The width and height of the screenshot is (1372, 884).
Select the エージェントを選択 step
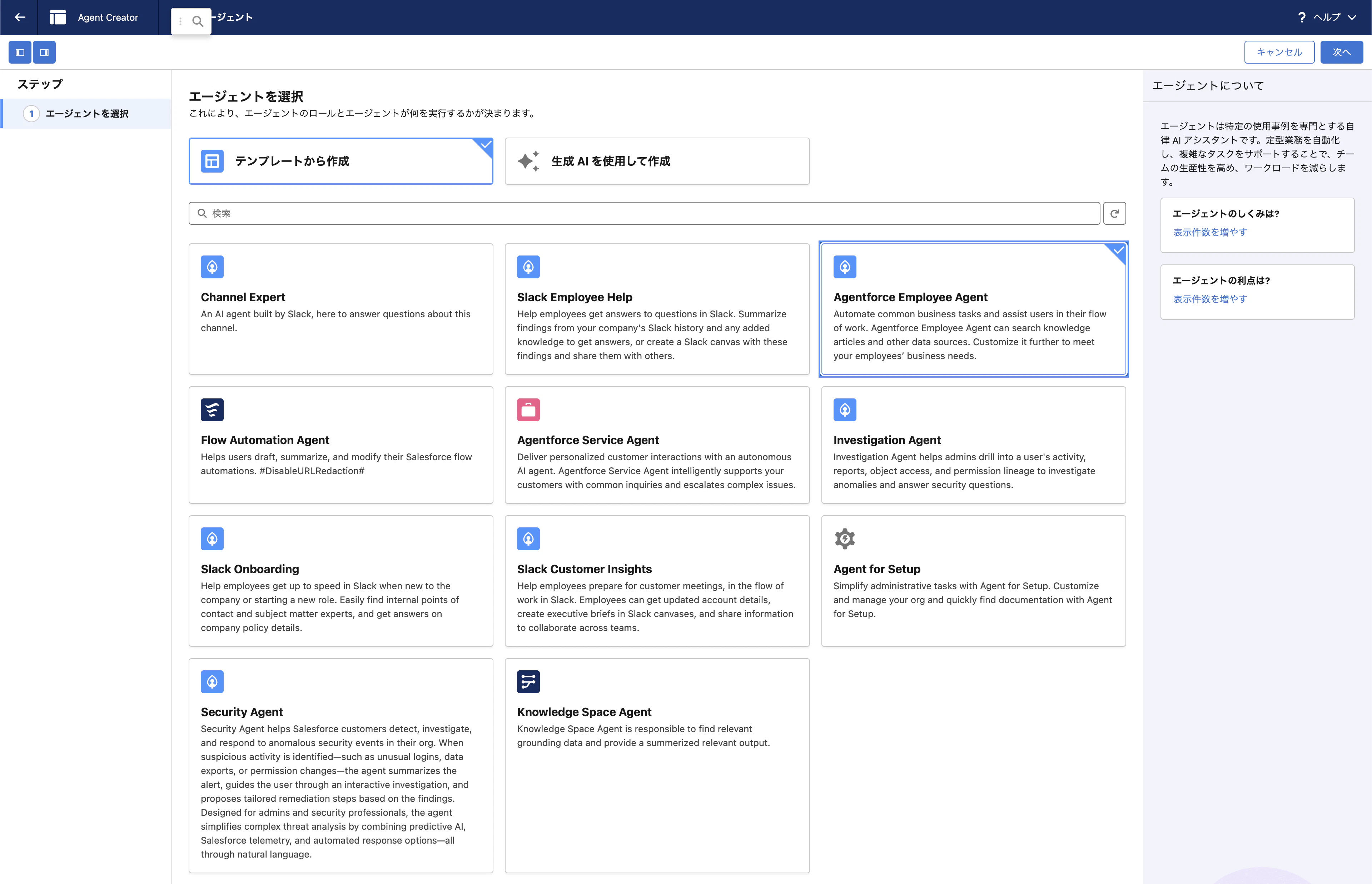coord(86,114)
